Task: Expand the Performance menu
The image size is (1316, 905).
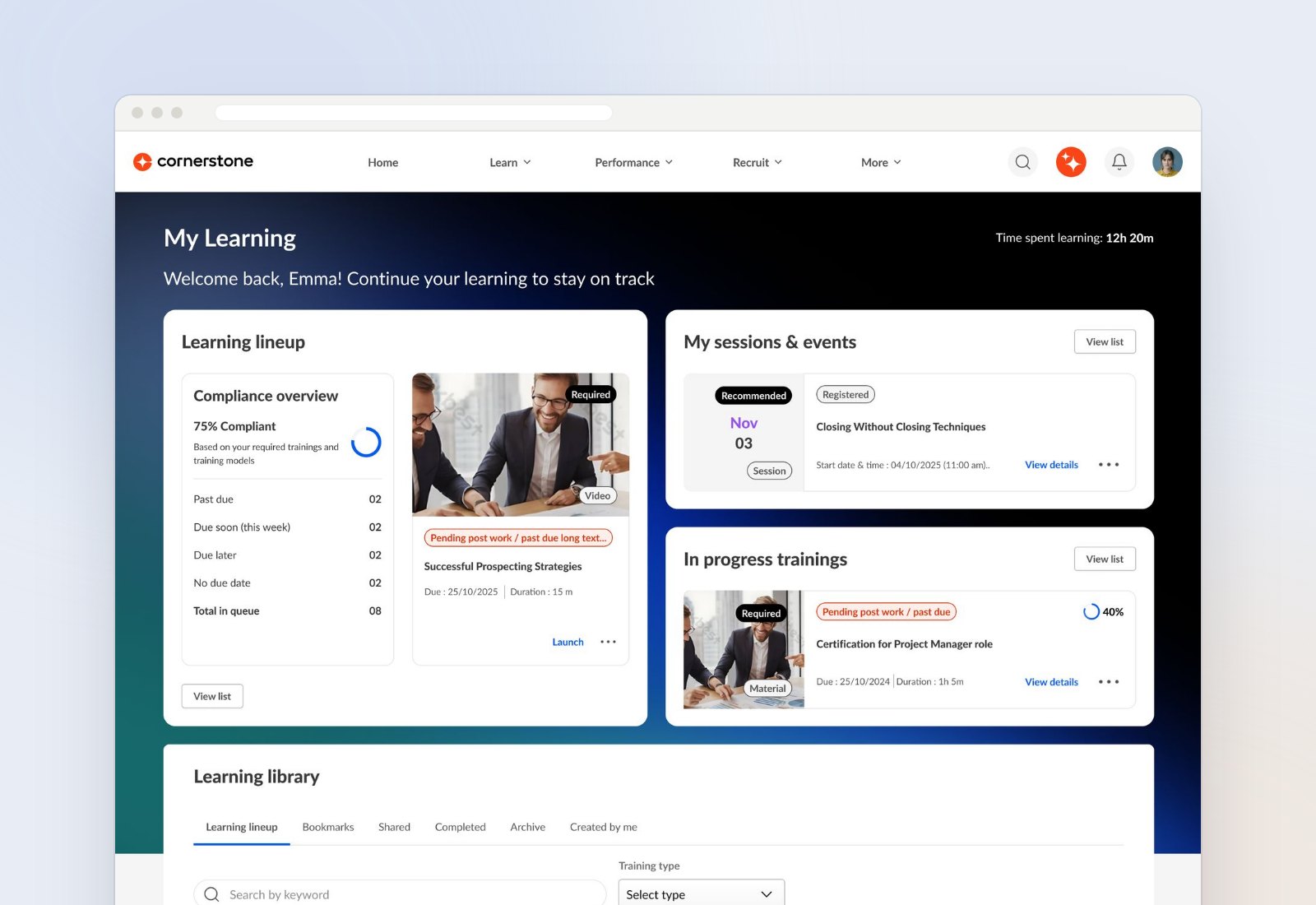Action: tap(633, 162)
